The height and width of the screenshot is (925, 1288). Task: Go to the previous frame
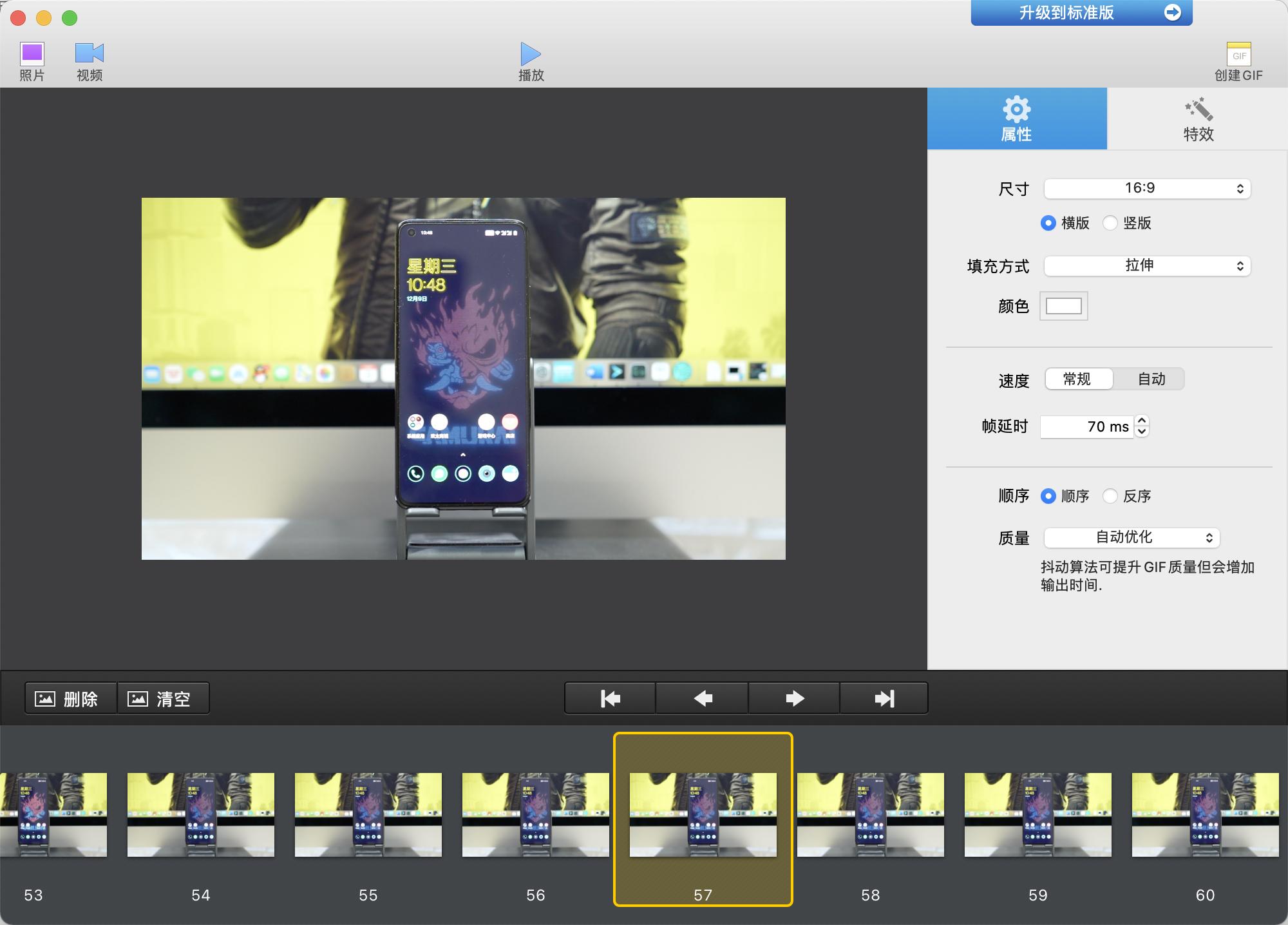point(701,698)
